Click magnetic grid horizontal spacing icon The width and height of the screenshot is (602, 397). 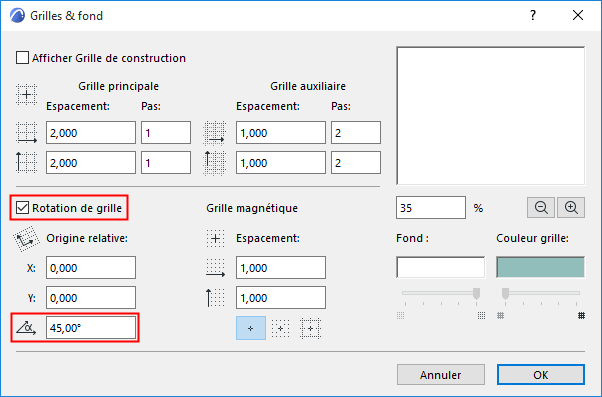click(x=215, y=268)
